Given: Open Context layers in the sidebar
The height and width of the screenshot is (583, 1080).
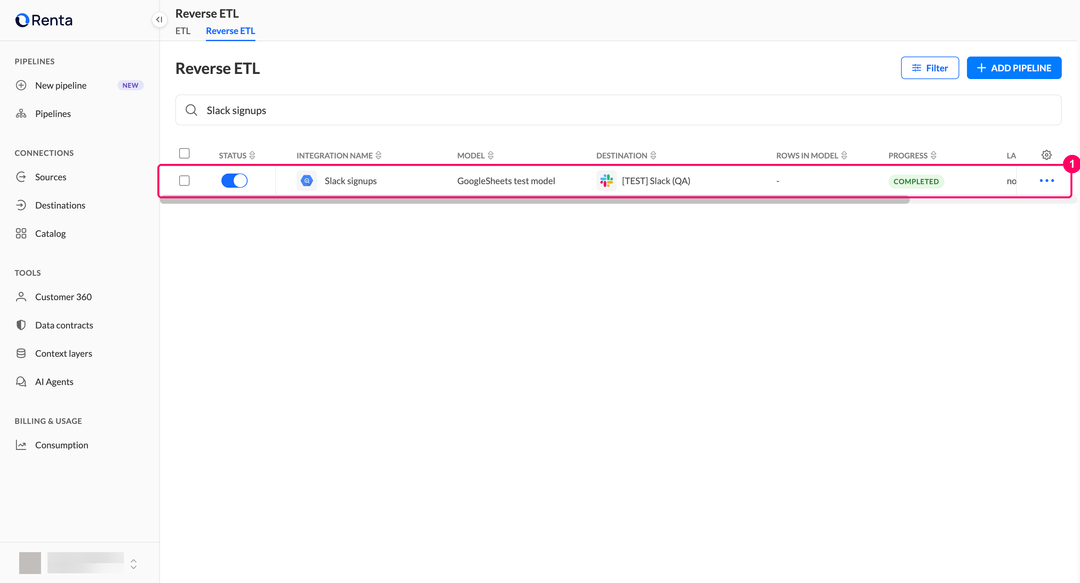Looking at the screenshot, I should (63, 354).
